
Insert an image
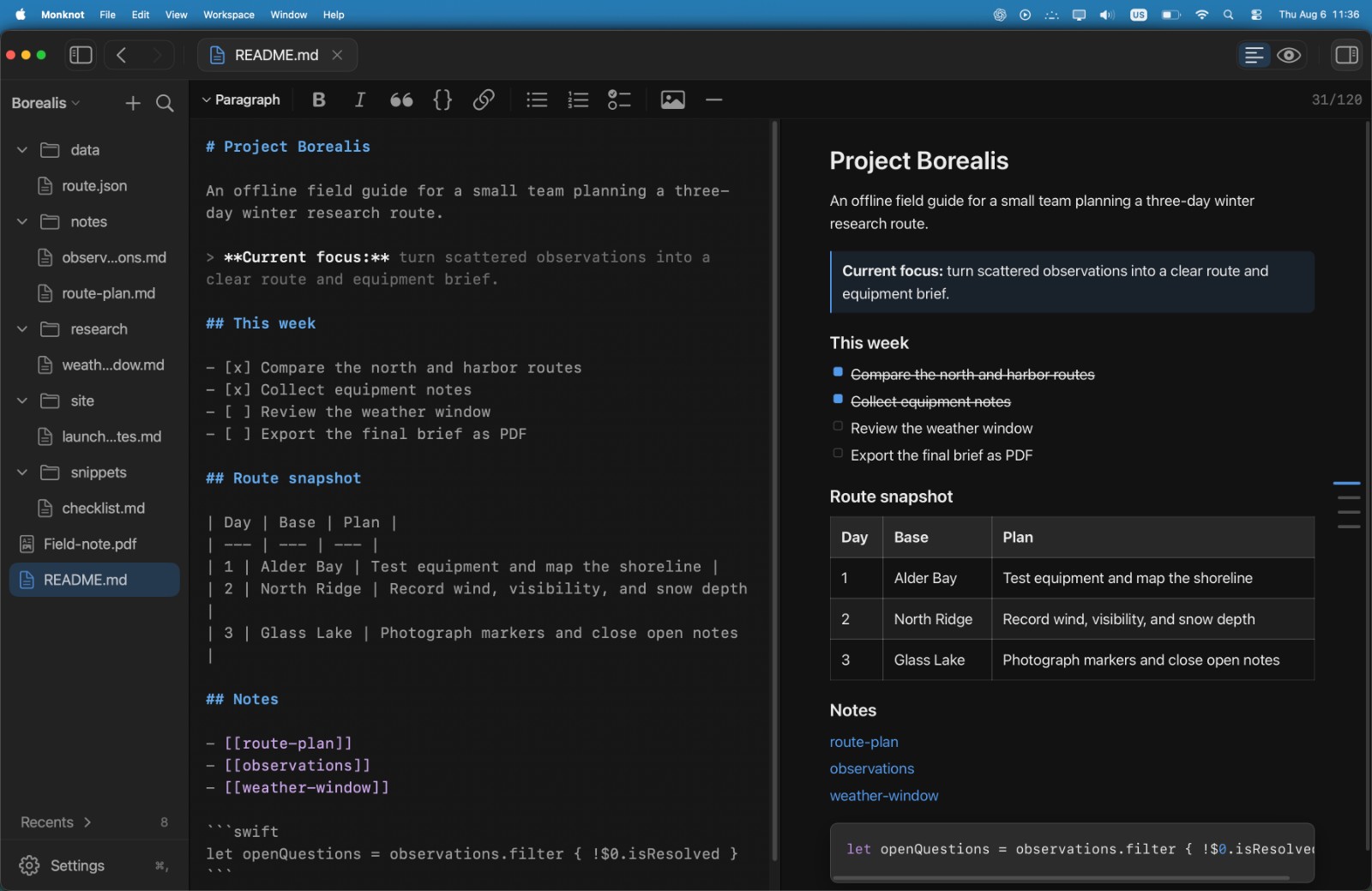click(673, 99)
